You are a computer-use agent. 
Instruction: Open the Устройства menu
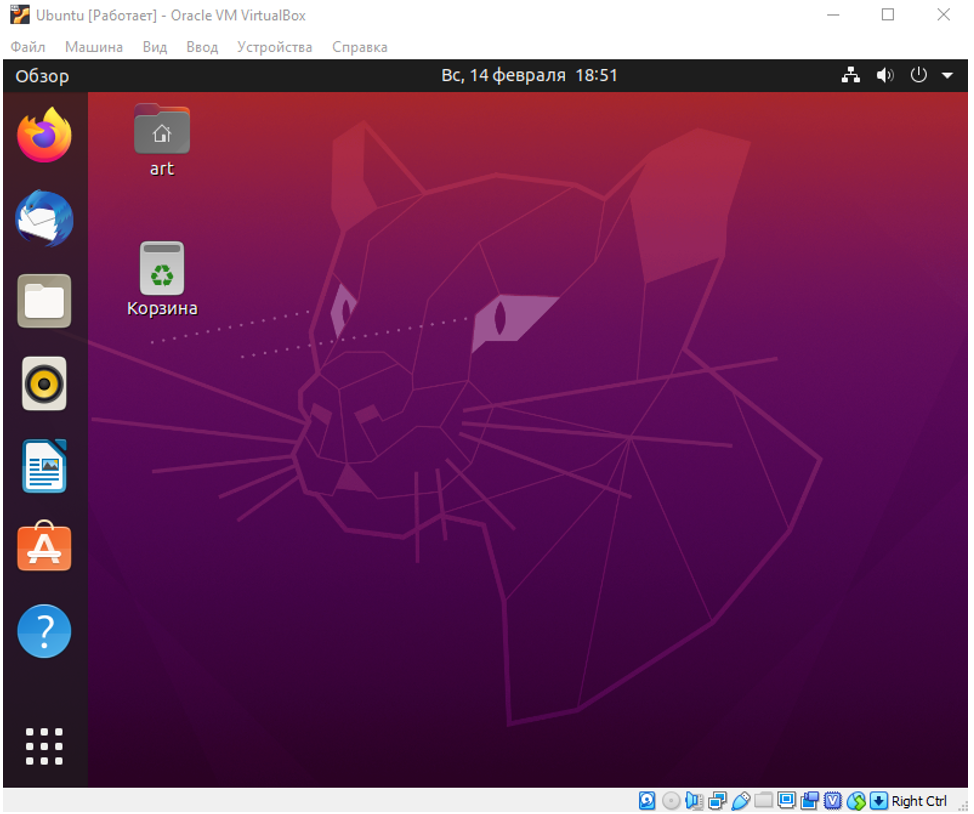tap(275, 47)
